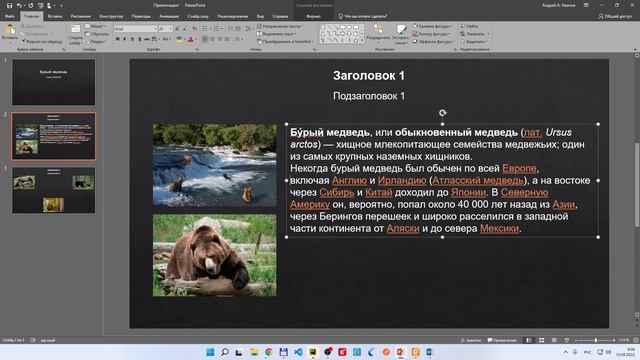This screenshot has width=640, height=360.
Task: Click the Tell Me search field
Action: [x=363, y=16]
